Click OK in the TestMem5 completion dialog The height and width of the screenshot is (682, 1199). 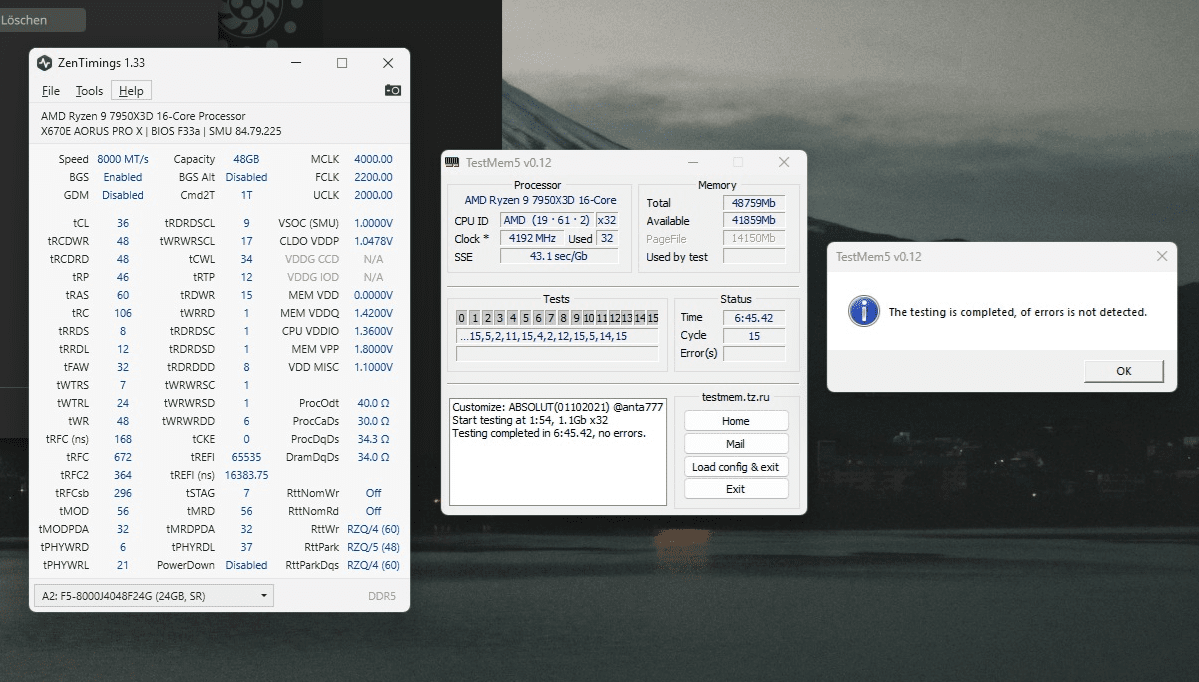pyautogui.click(x=1123, y=371)
